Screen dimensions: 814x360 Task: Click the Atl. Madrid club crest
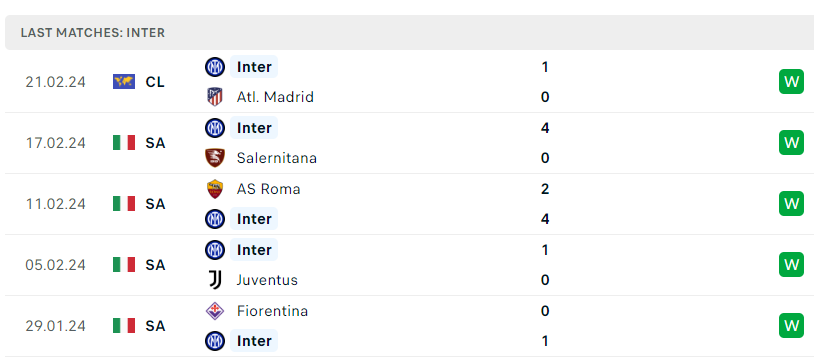pyautogui.click(x=215, y=97)
